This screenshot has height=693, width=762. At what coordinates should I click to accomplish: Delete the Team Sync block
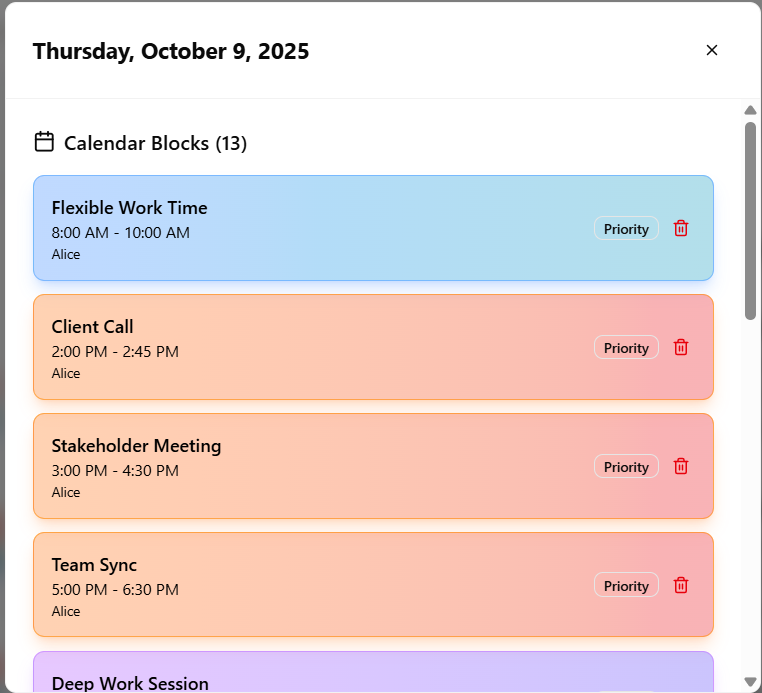click(x=681, y=585)
